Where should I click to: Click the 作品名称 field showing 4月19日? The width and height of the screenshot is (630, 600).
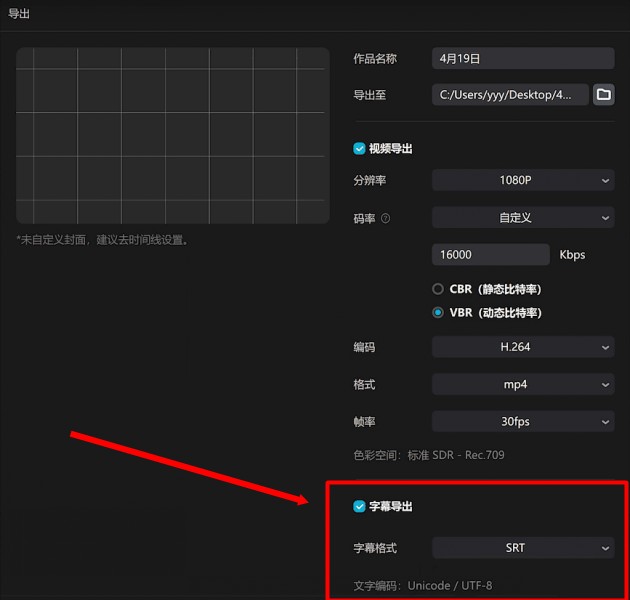coord(523,58)
